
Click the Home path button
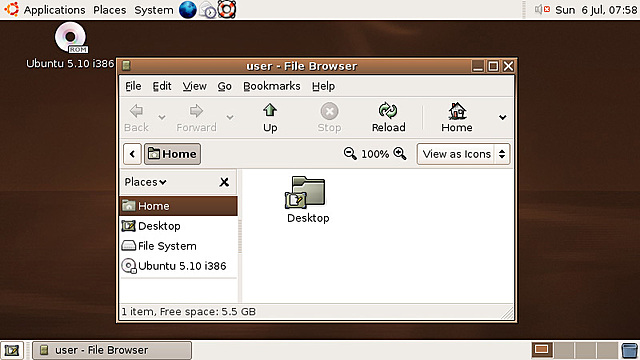tap(172, 154)
